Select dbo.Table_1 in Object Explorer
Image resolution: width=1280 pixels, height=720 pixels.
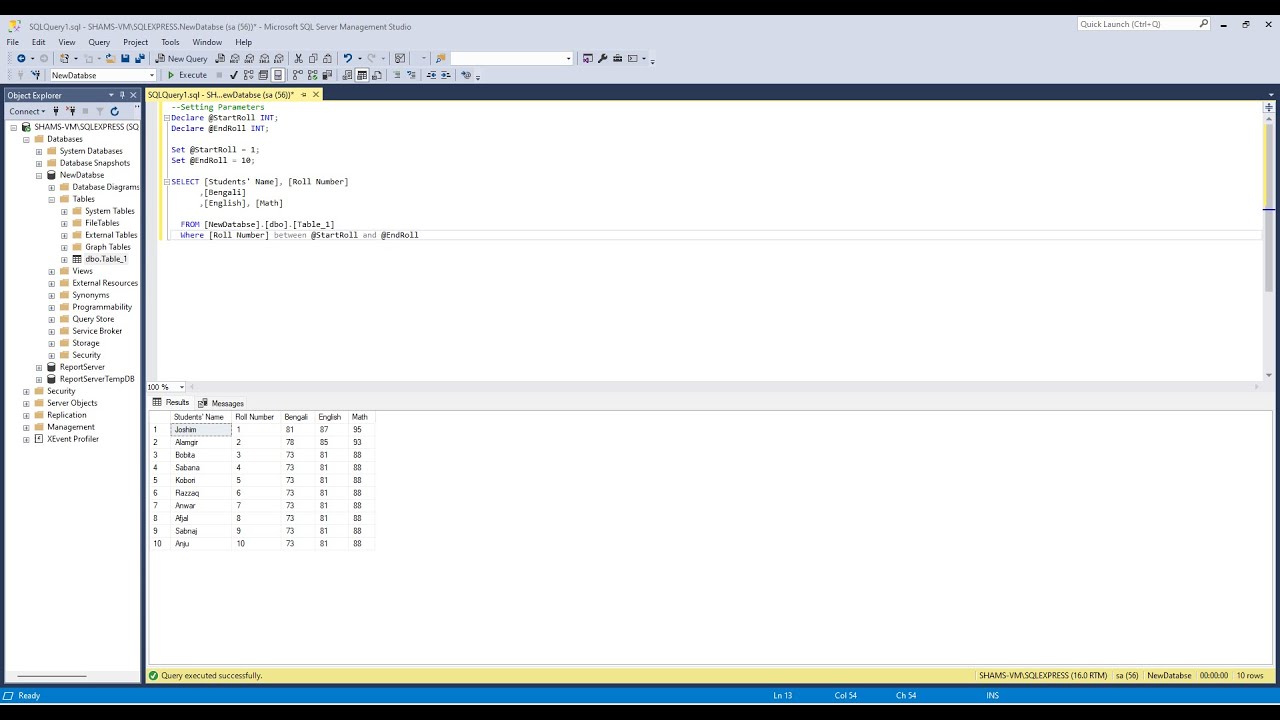coord(105,259)
